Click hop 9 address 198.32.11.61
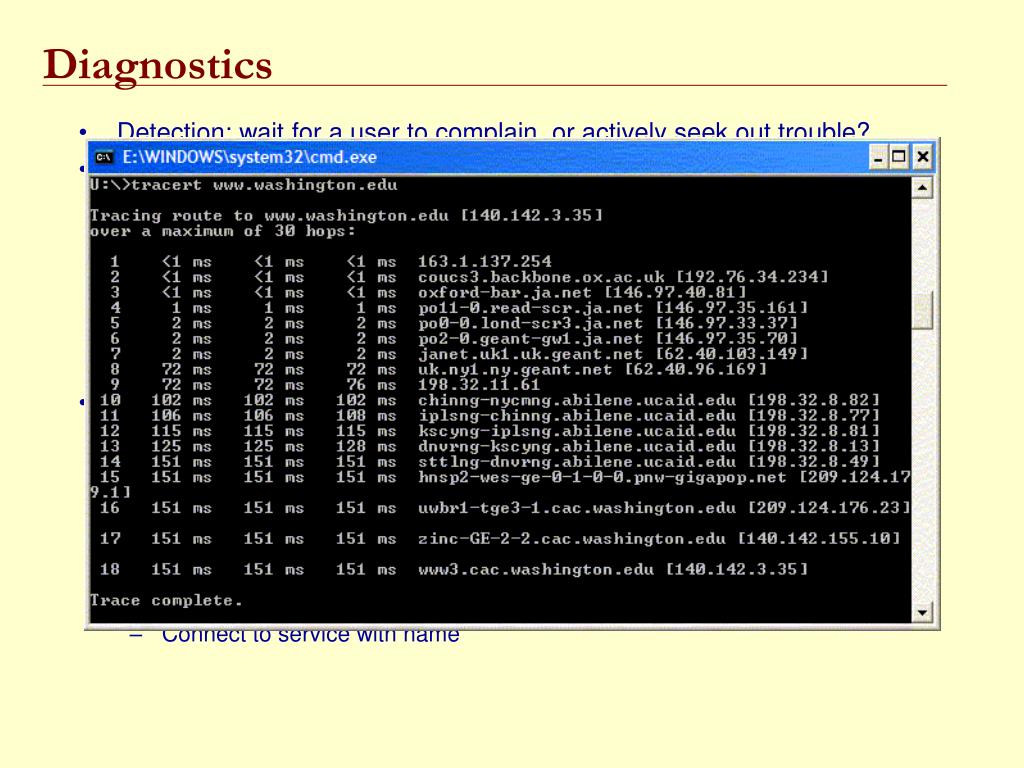This screenshot has height=768, width=1024. point(479,385)
